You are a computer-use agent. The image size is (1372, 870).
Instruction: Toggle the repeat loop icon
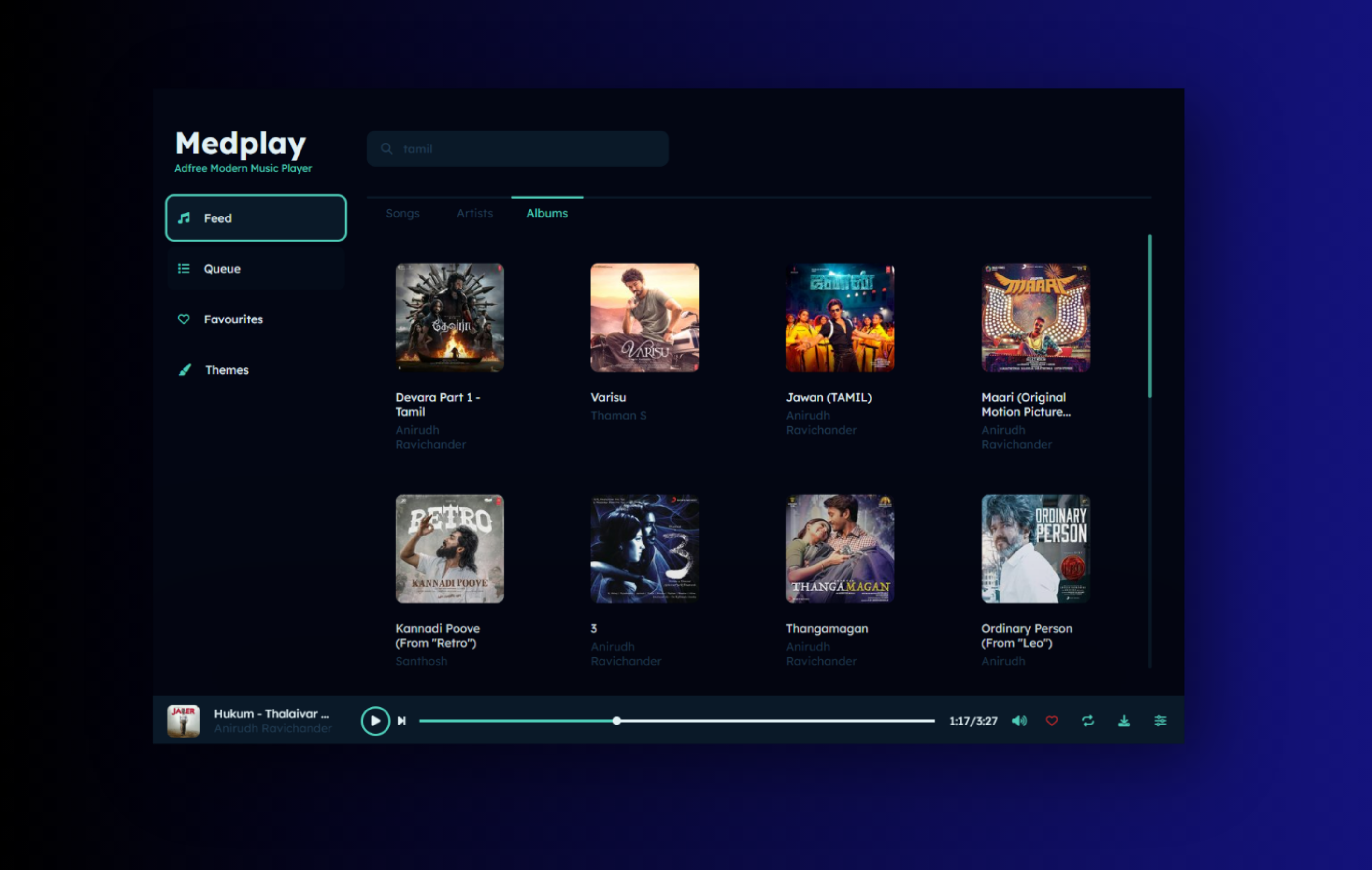coord(1087,721)
